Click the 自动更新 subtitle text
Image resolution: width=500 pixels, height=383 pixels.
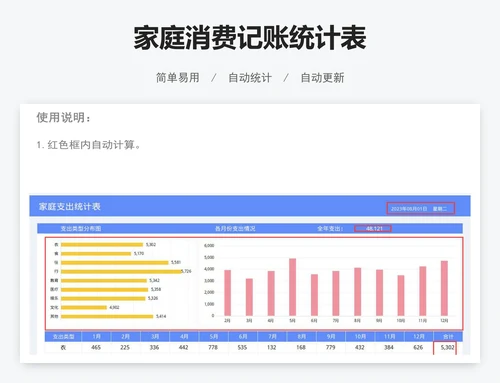click(x=322, y=78)
